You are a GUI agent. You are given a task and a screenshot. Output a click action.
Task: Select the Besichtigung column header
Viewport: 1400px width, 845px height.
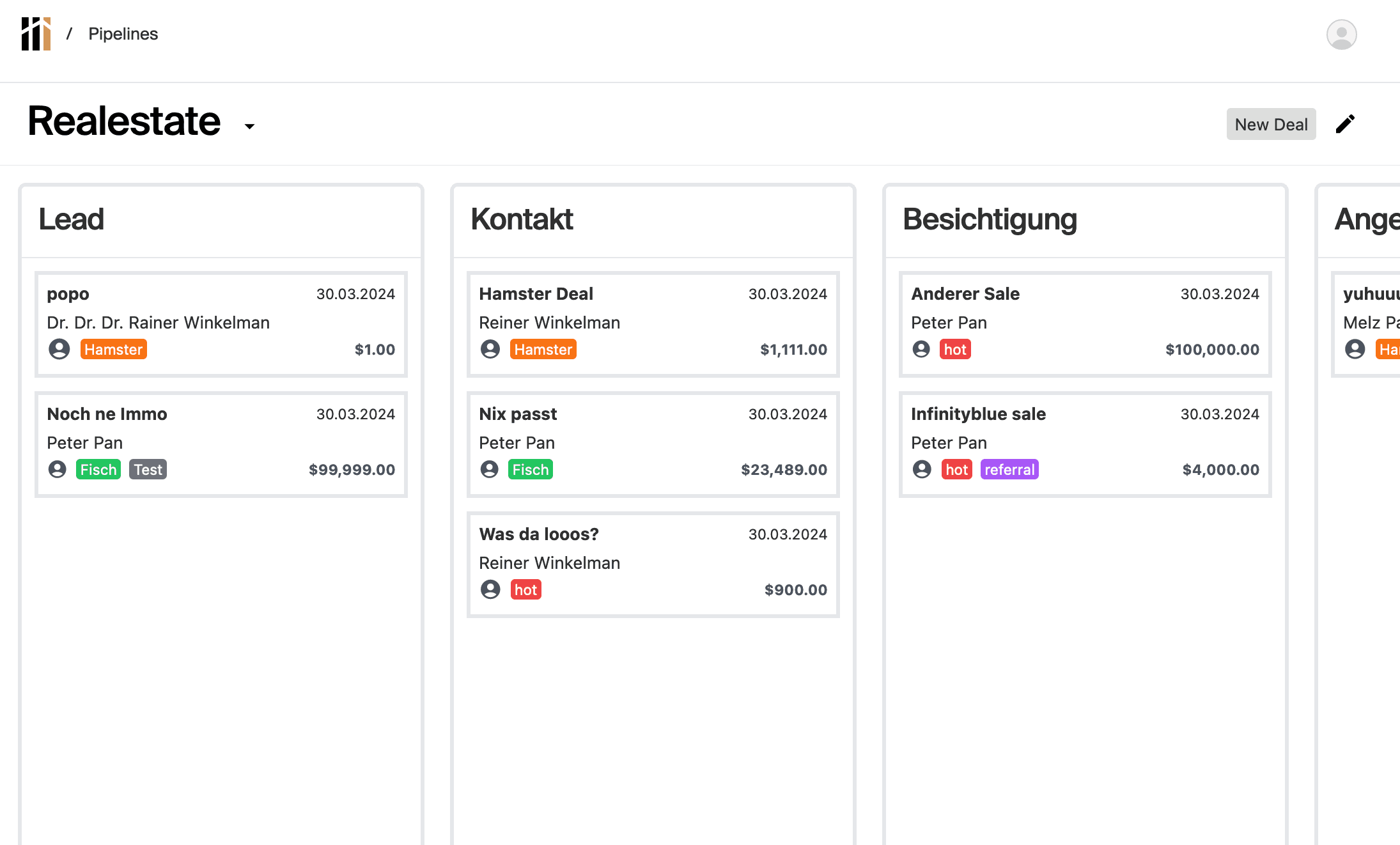click(x=989, y=219)
